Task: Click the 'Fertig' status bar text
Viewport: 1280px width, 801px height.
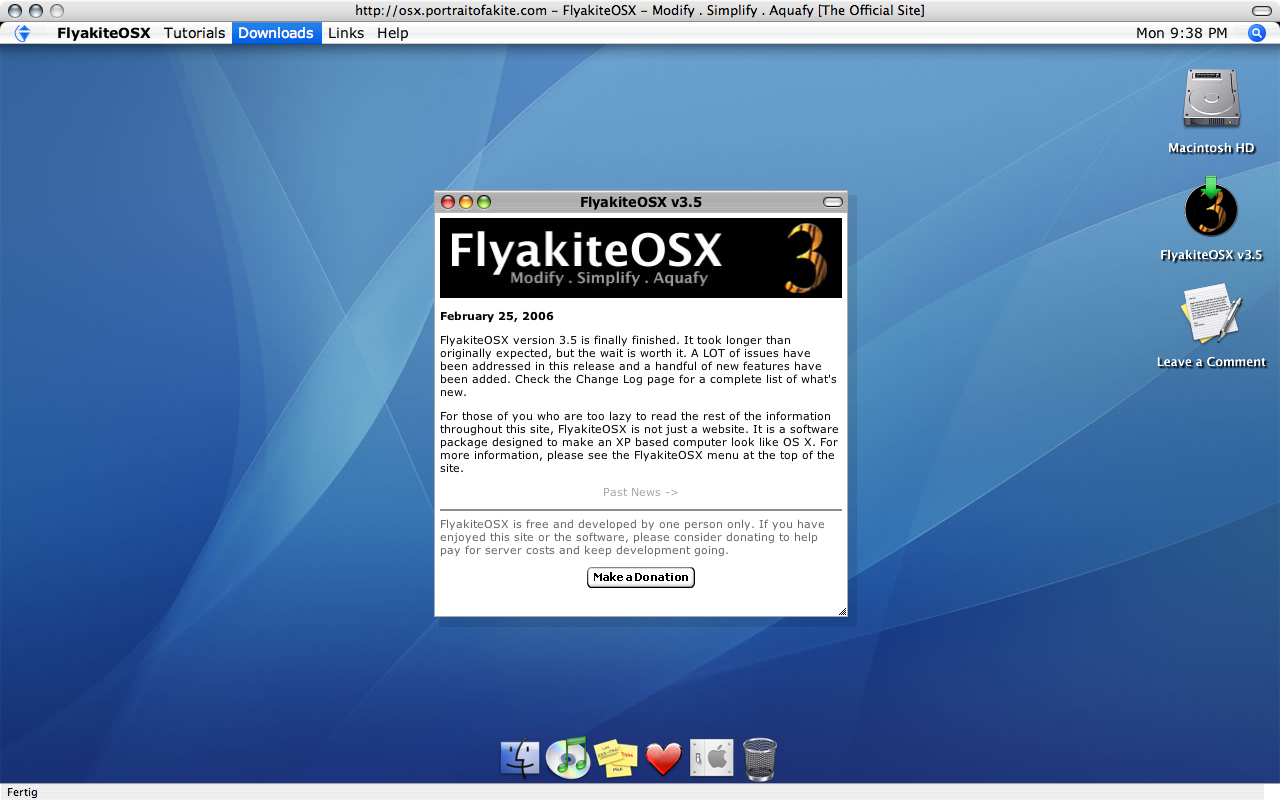Action: [x=22, y=792]
